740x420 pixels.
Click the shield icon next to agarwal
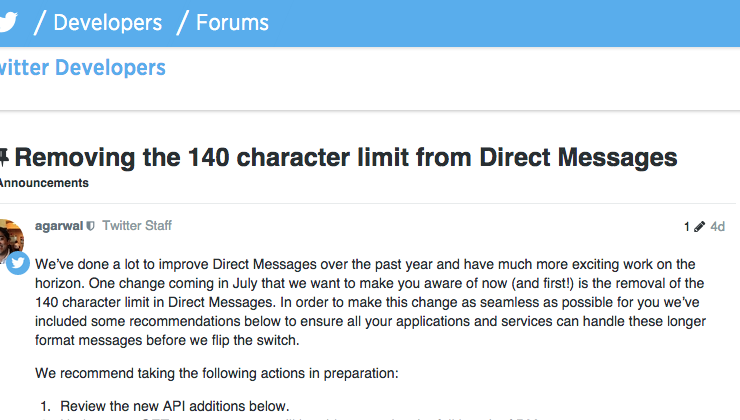pyautogui.click(x=91, y=227)
